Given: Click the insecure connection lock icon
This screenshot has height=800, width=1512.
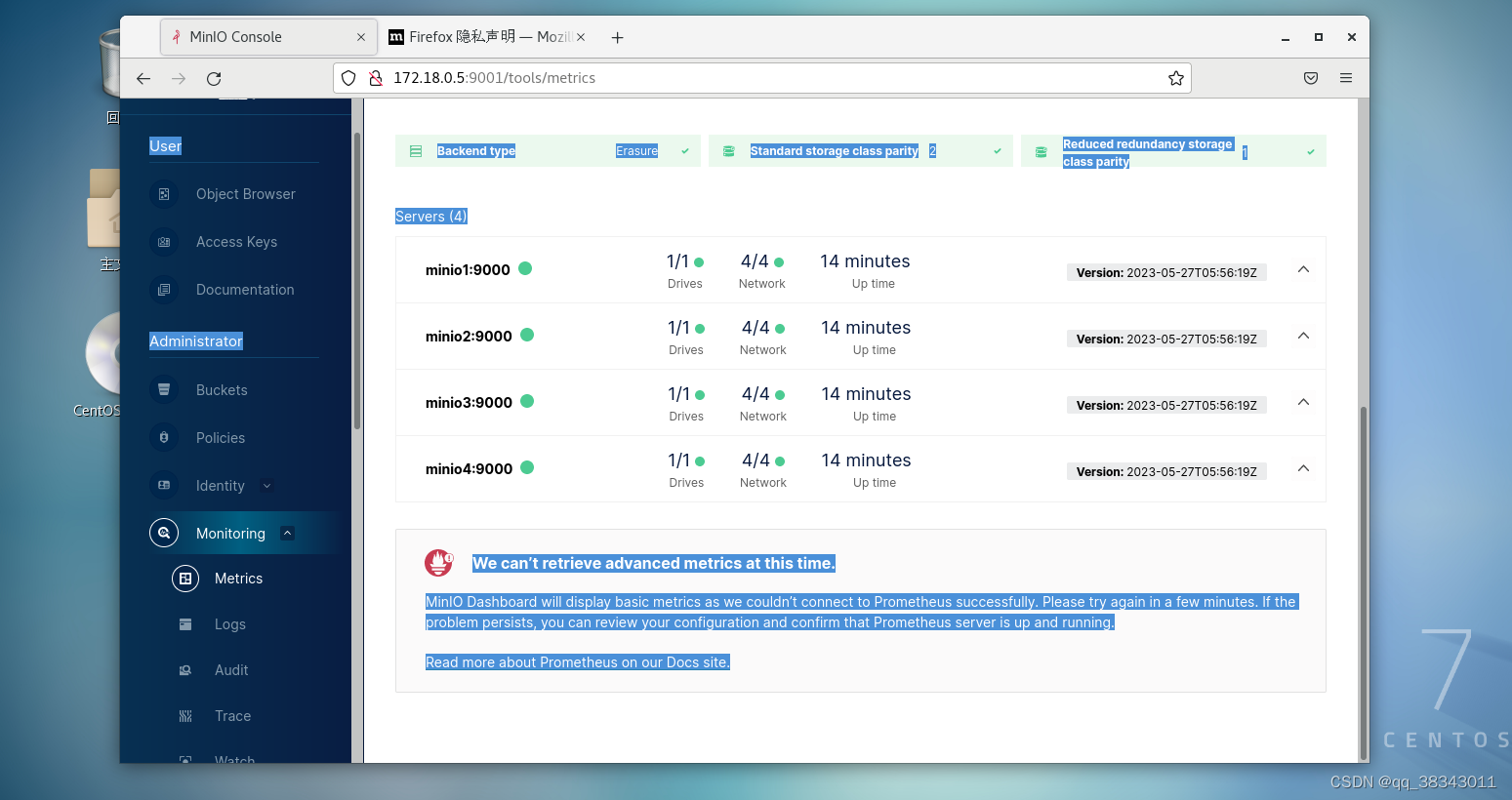Looking at the screenshot, I should [375, 78].
